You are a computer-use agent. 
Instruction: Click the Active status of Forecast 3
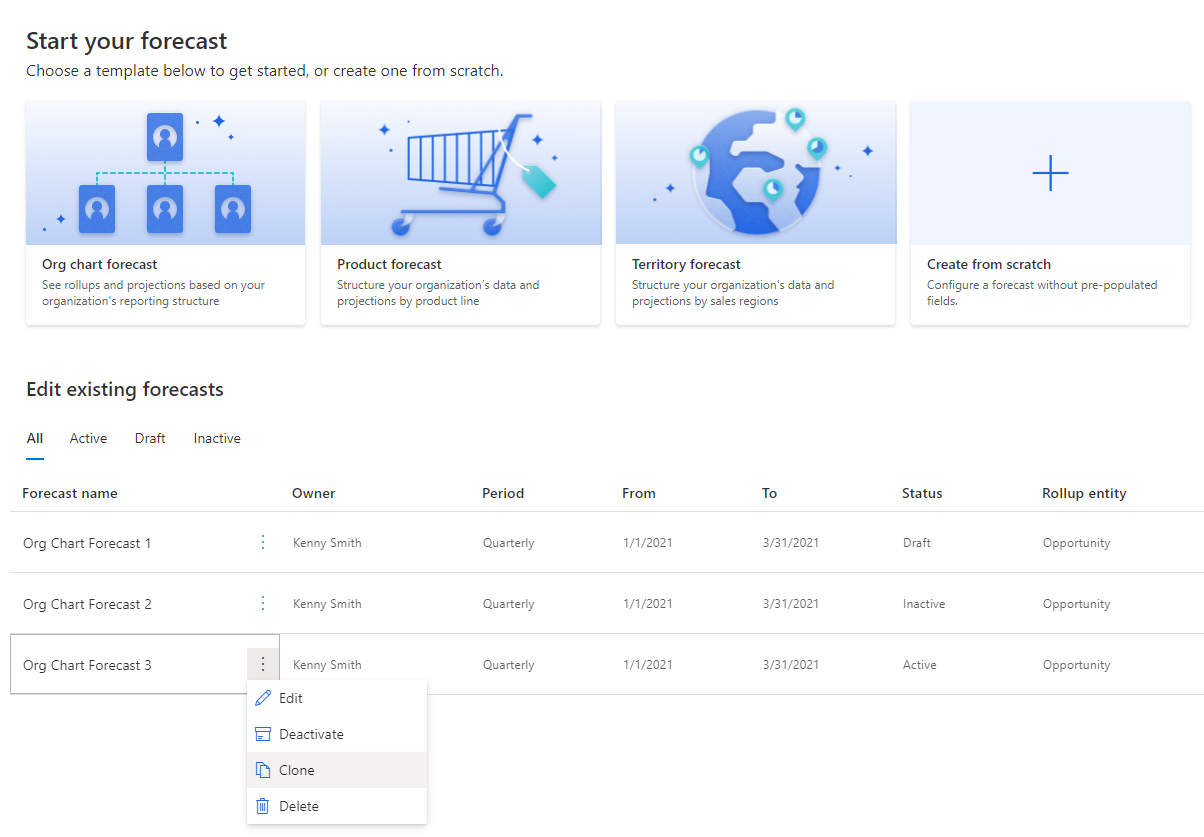(919, 665)
